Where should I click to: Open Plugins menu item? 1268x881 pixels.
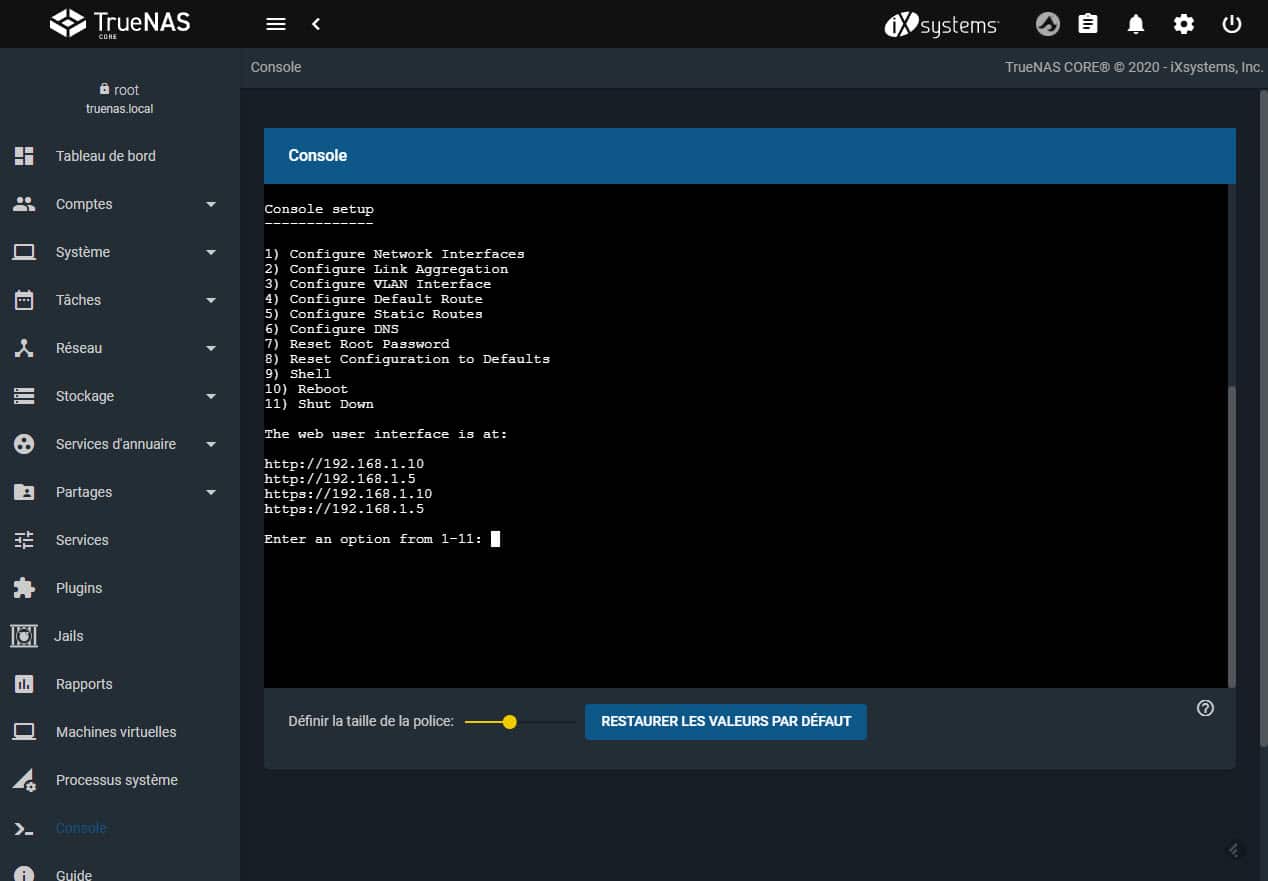click(120, 588)
